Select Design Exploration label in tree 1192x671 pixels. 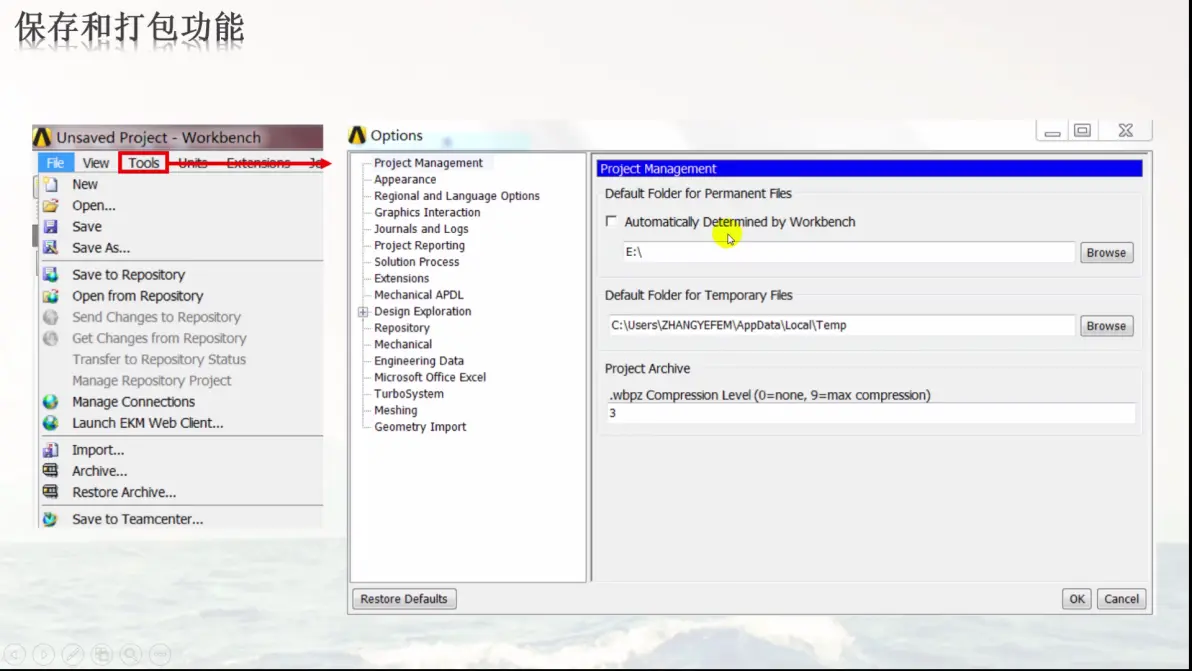(x=422, y=312)
